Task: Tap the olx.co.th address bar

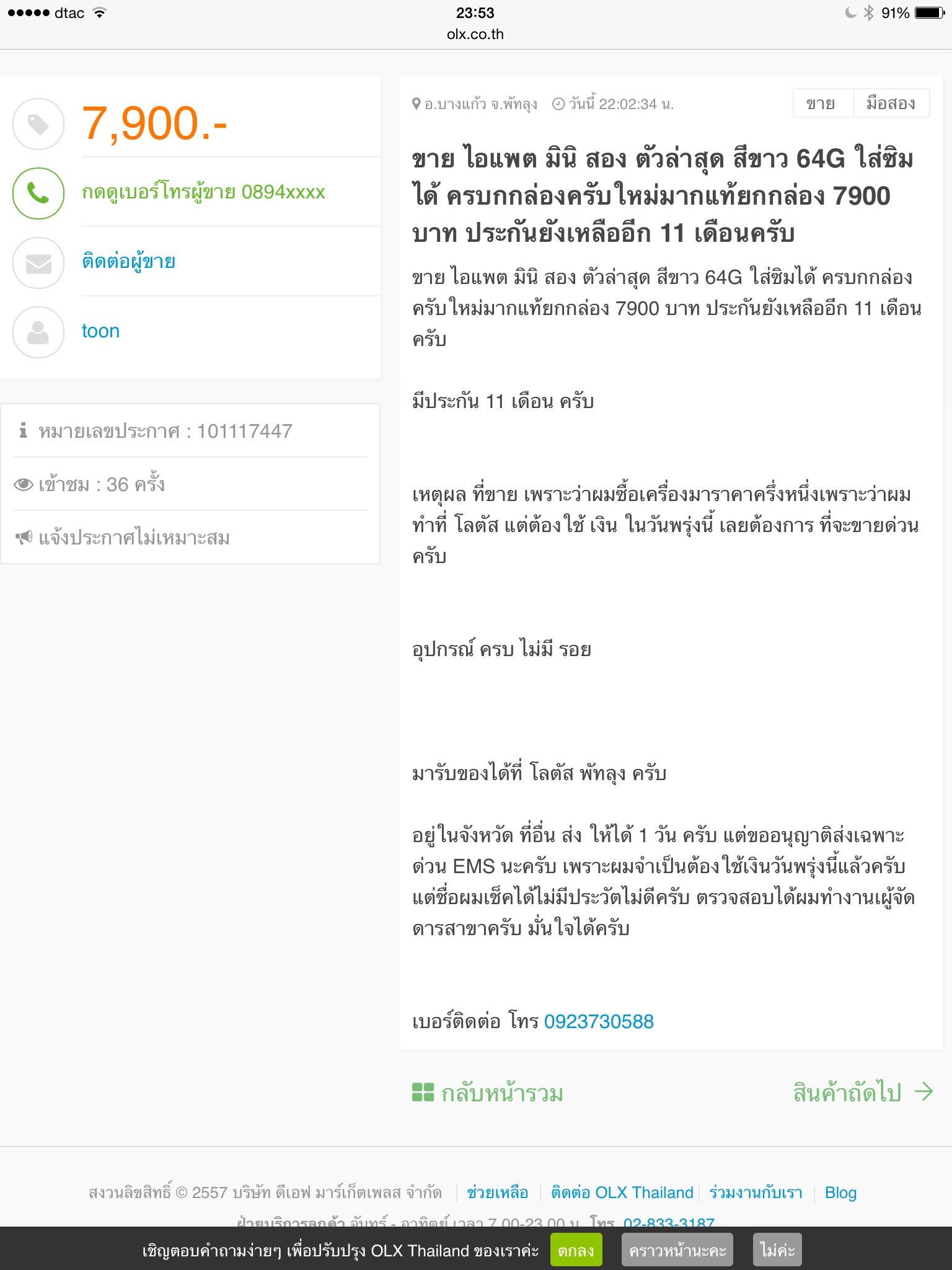Action: click(x=475, y=34)
